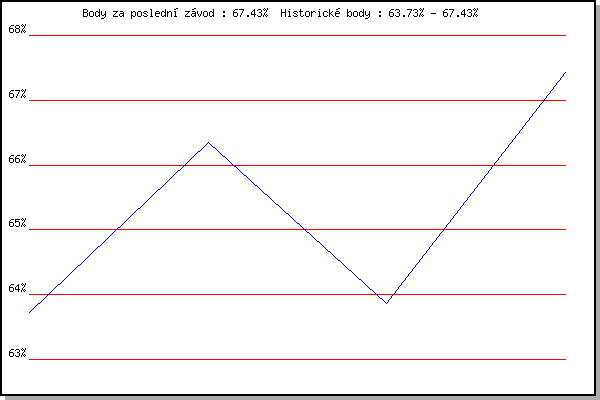Select the 68% y-axis label
The width and height of the screenshot is (600, 400).
tap(17, 30)
